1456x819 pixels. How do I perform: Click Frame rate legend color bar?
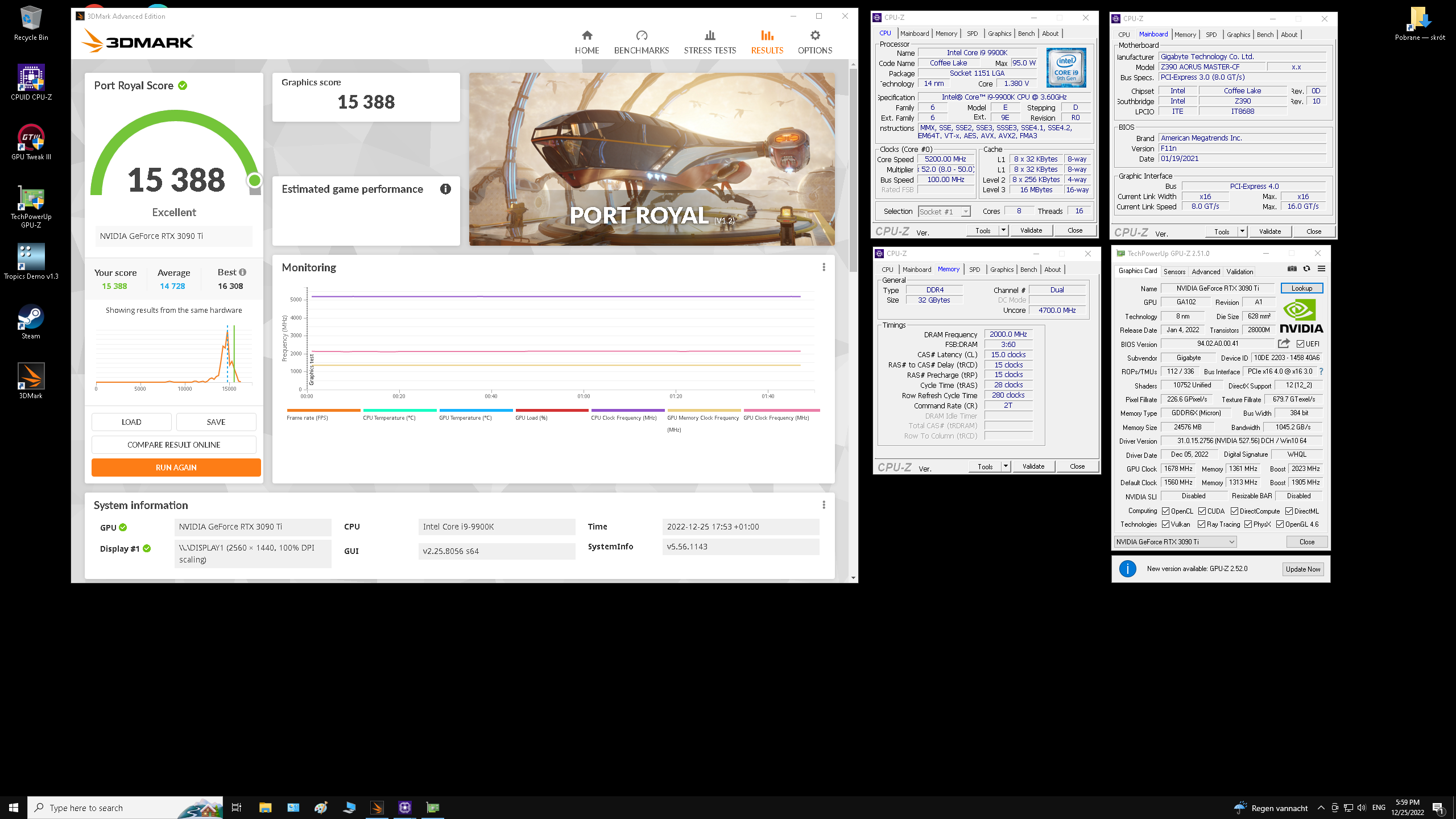[x=324, y=410]
